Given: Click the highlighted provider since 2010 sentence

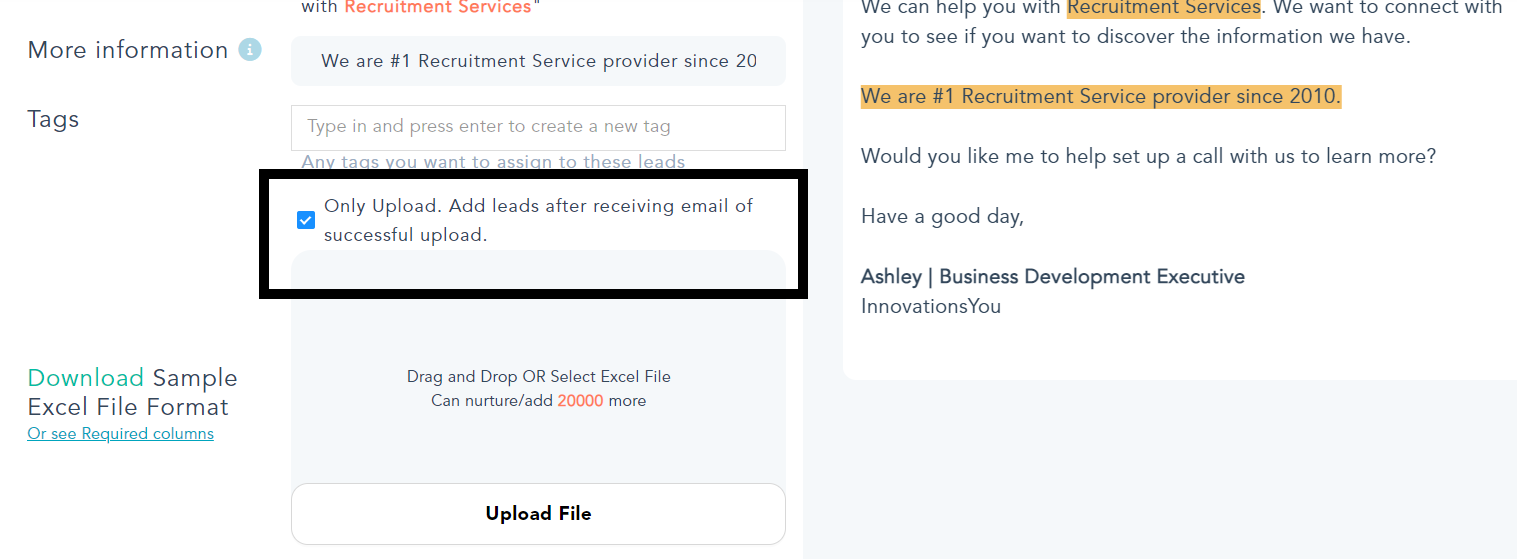Looking at the screenshot, I should pos(1100,97).
